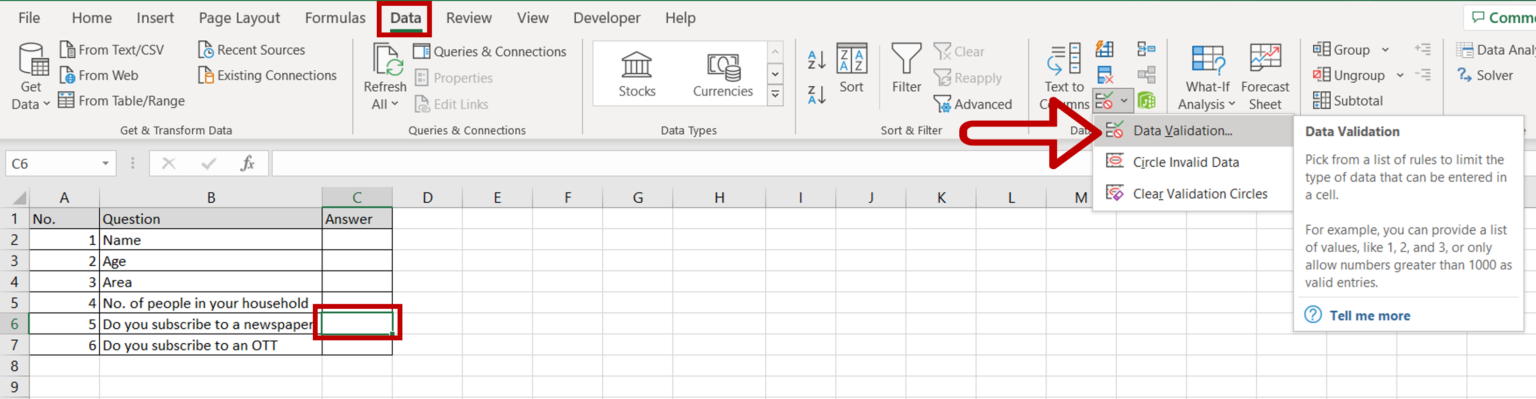Expand the Data Types gallery arrow

tap(775, 95)
